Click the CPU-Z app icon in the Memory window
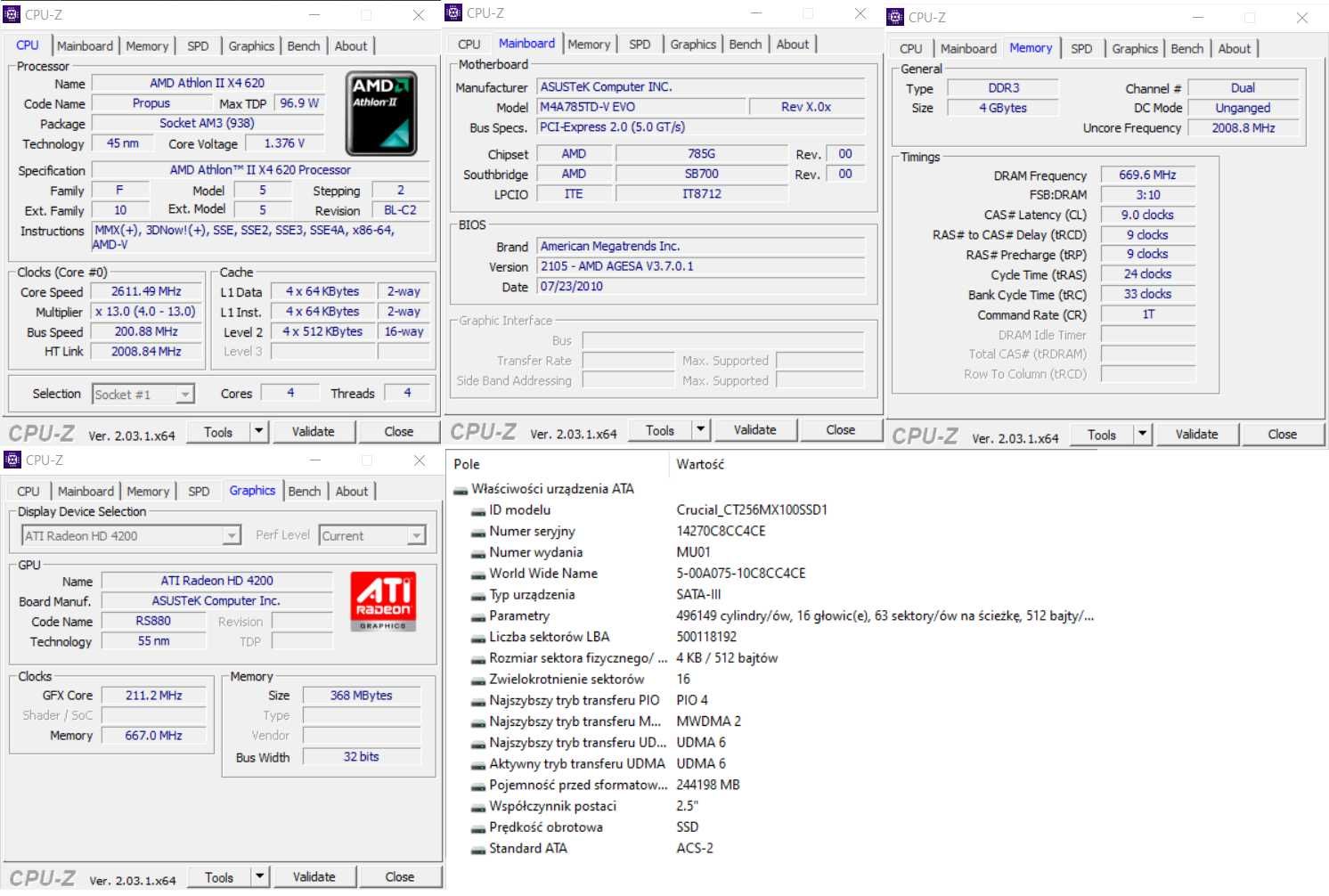1329x896 pixels. point(895,17)
